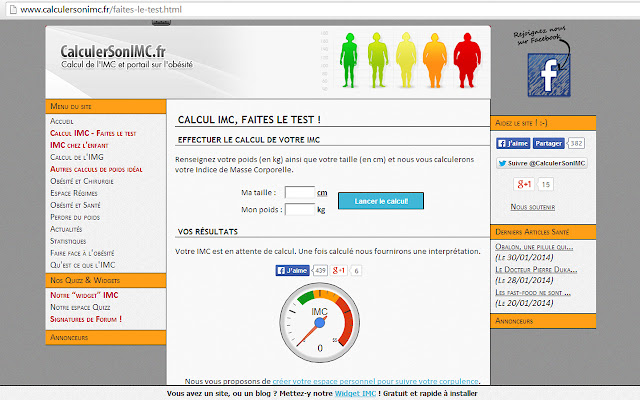The image size is (640, 400).
Task: Click the green slim body silhouette
Action: pos(349,60)
